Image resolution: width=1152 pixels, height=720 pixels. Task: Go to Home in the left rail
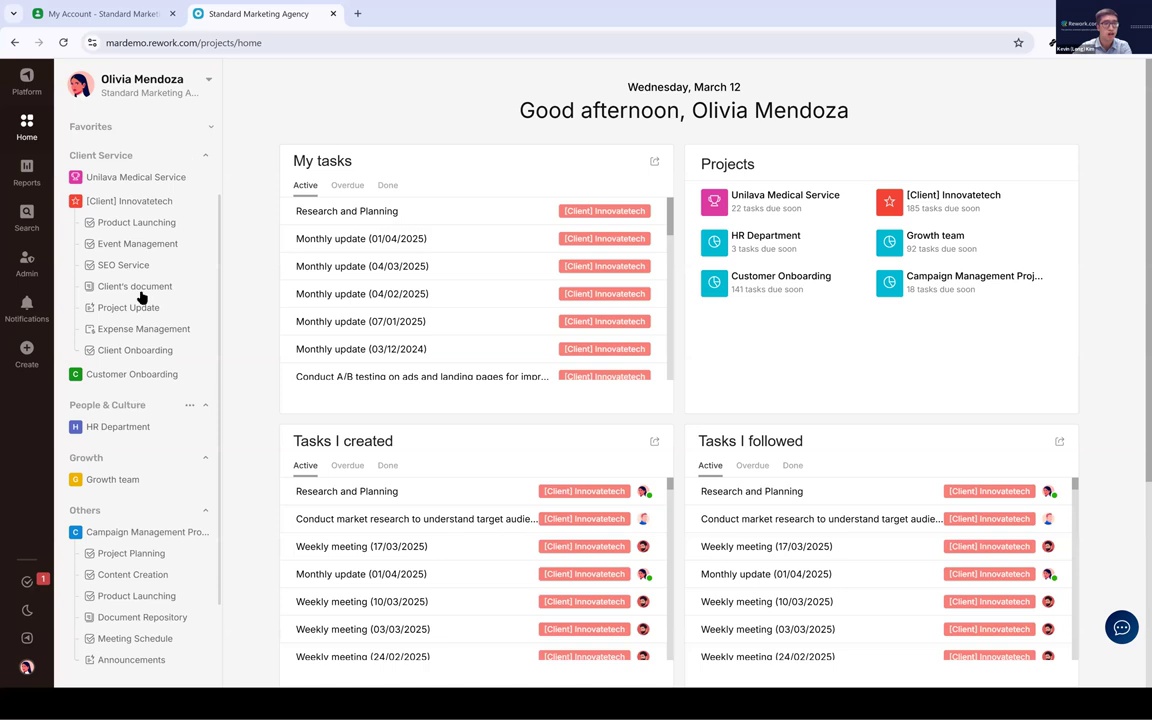click(26, 126)
